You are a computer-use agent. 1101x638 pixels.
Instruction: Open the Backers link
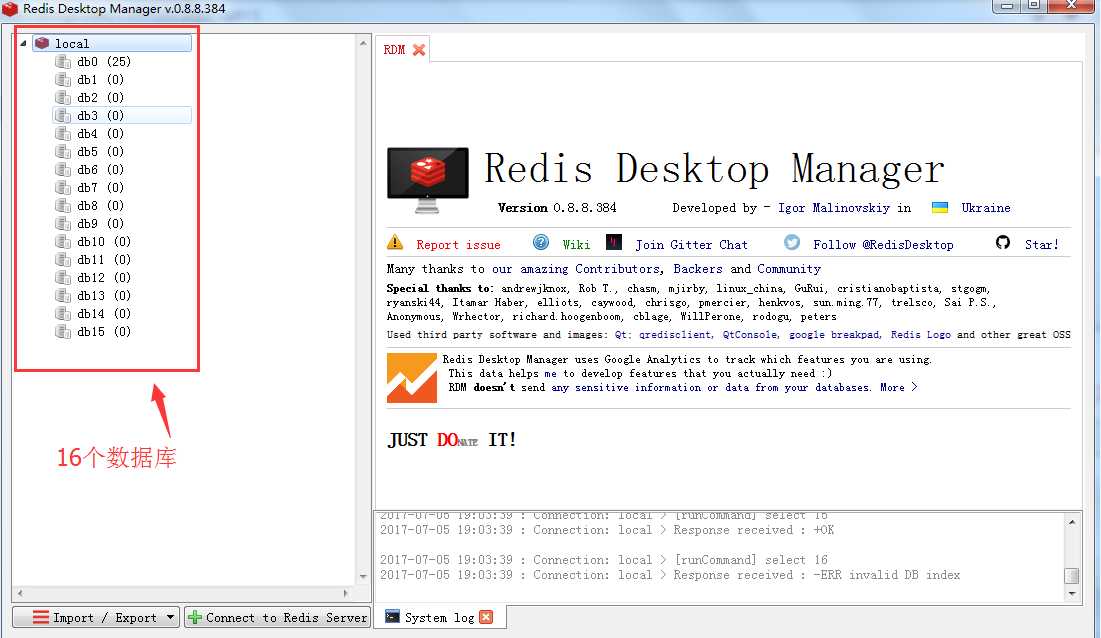[698, 269]
